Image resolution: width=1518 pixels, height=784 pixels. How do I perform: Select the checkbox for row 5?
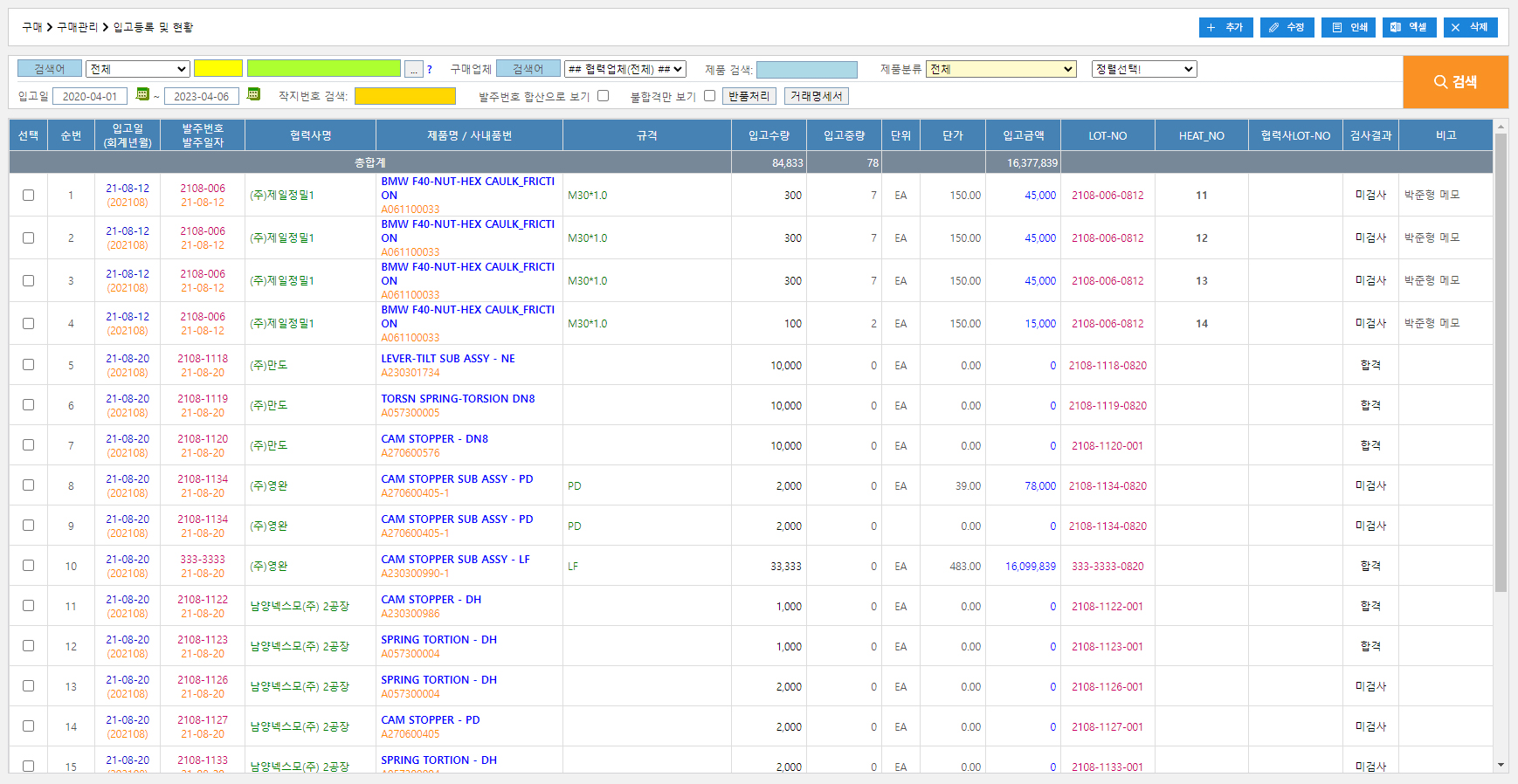pos(28,365)
